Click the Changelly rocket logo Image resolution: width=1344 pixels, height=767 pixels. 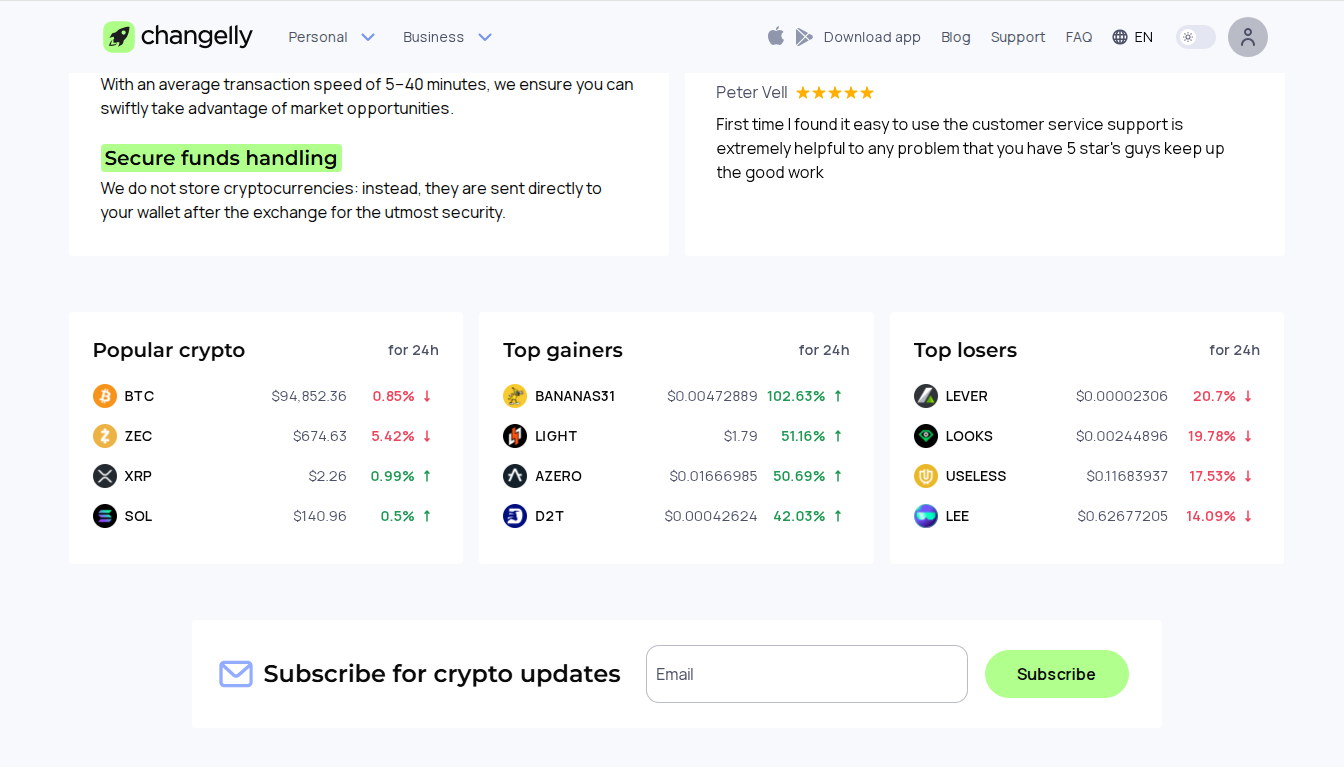click(119, 37)
